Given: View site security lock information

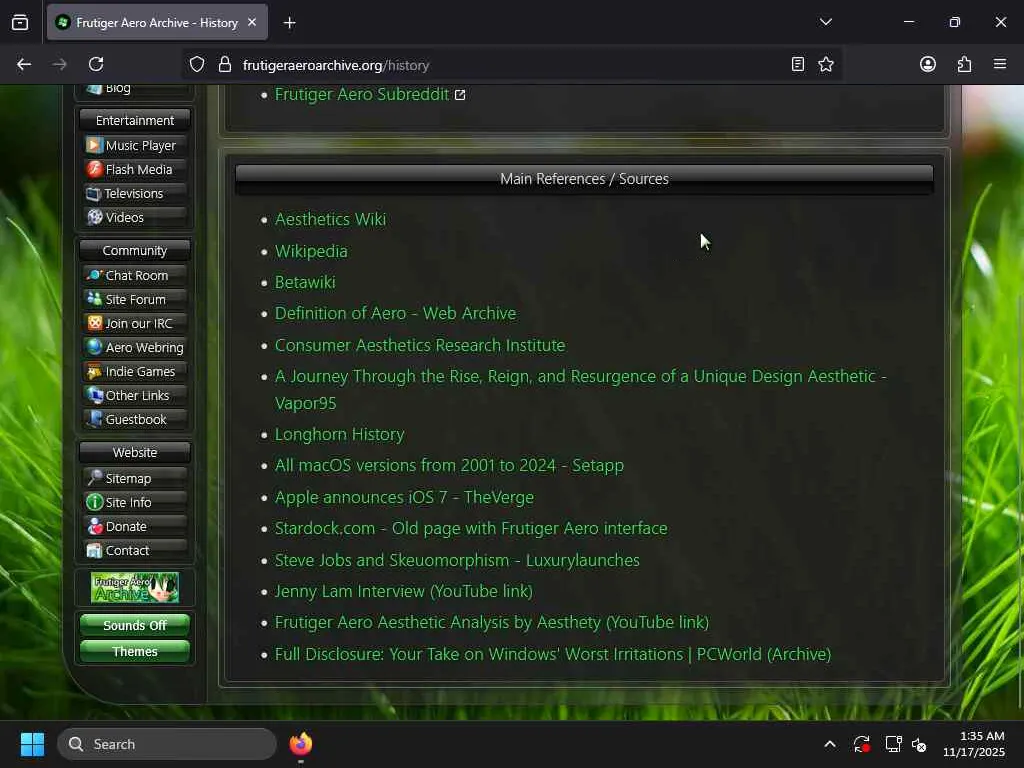Looking at the screenshot, I should pyautogui.click(x=225, y=64).
